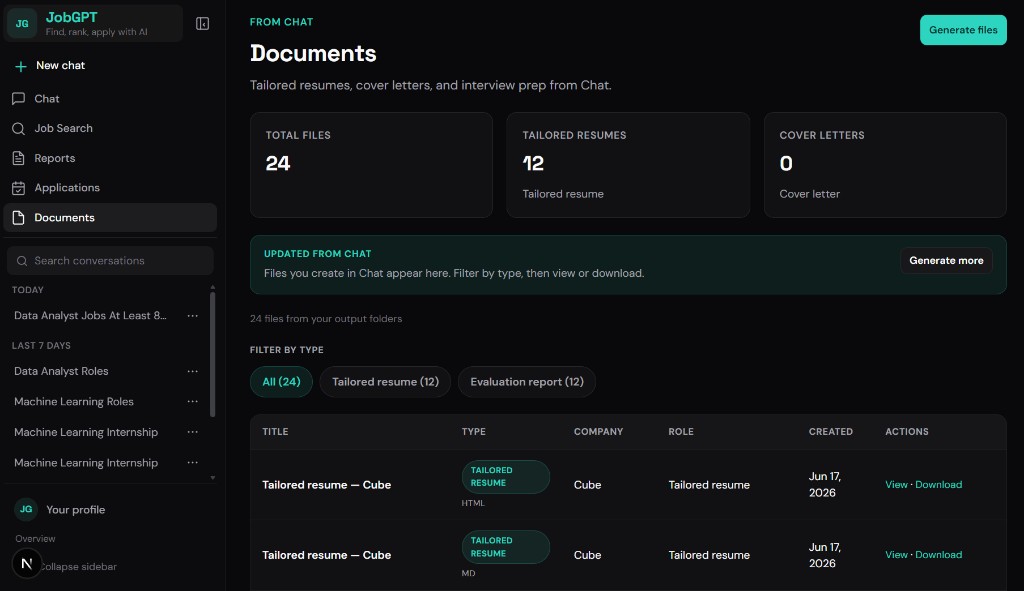Download the HTML Tailored resume Cube file
The width and height of the screenshot is (1024, 591).
click(x=938, y=485)
